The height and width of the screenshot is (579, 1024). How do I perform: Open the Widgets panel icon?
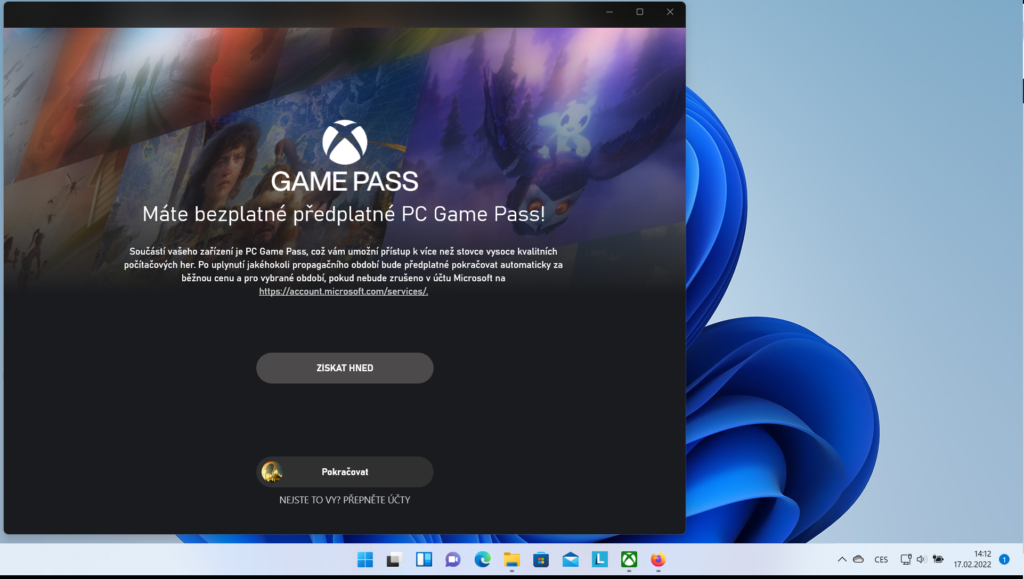point(424,559)
